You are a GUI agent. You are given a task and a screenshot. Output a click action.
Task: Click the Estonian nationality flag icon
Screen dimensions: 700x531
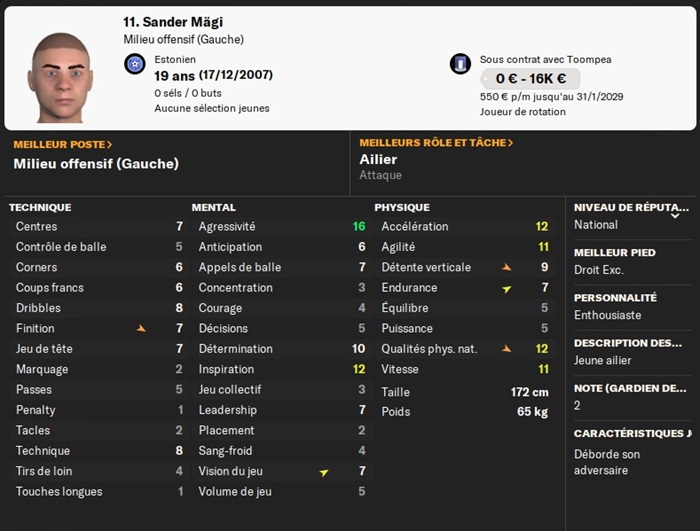click(x=135, y=65)
